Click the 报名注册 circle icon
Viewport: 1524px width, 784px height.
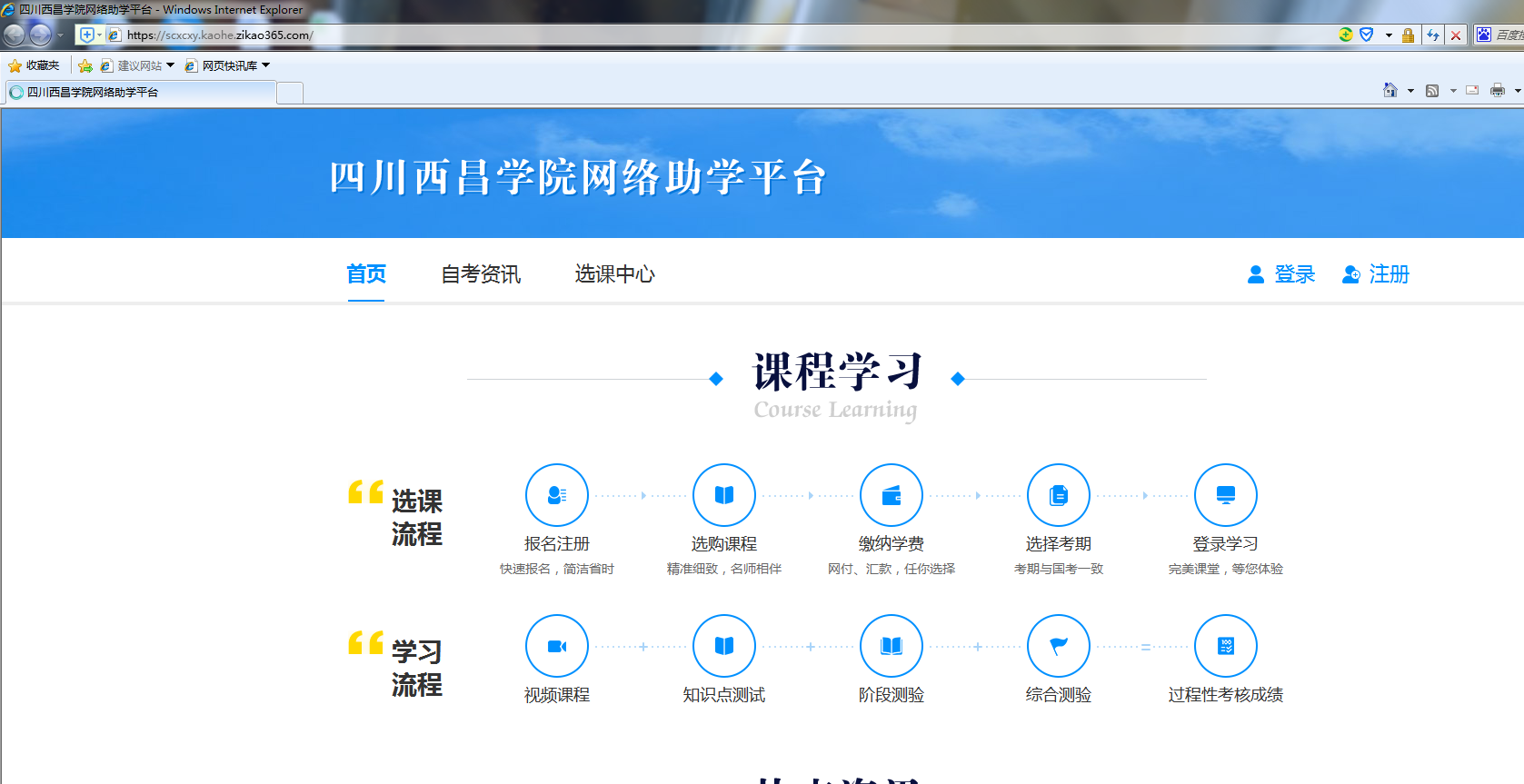pos(557,495)
